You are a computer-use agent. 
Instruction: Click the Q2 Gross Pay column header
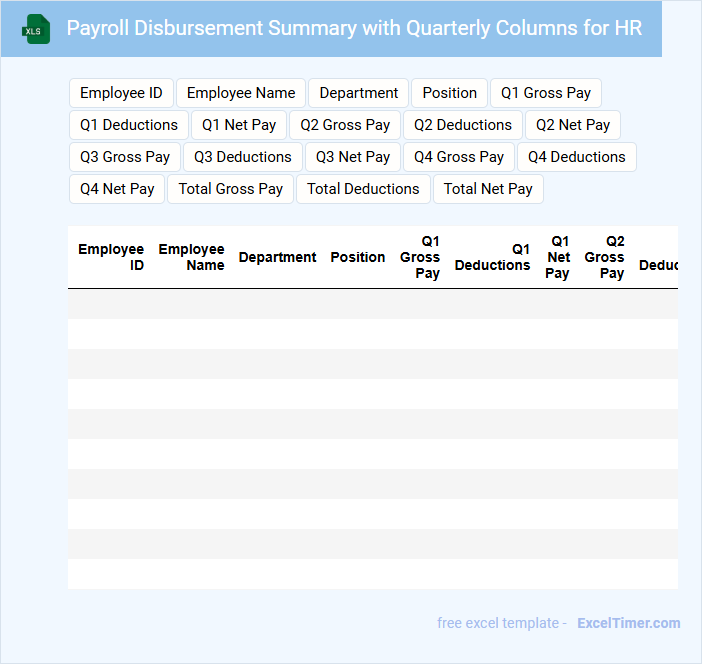pos(605,257)
